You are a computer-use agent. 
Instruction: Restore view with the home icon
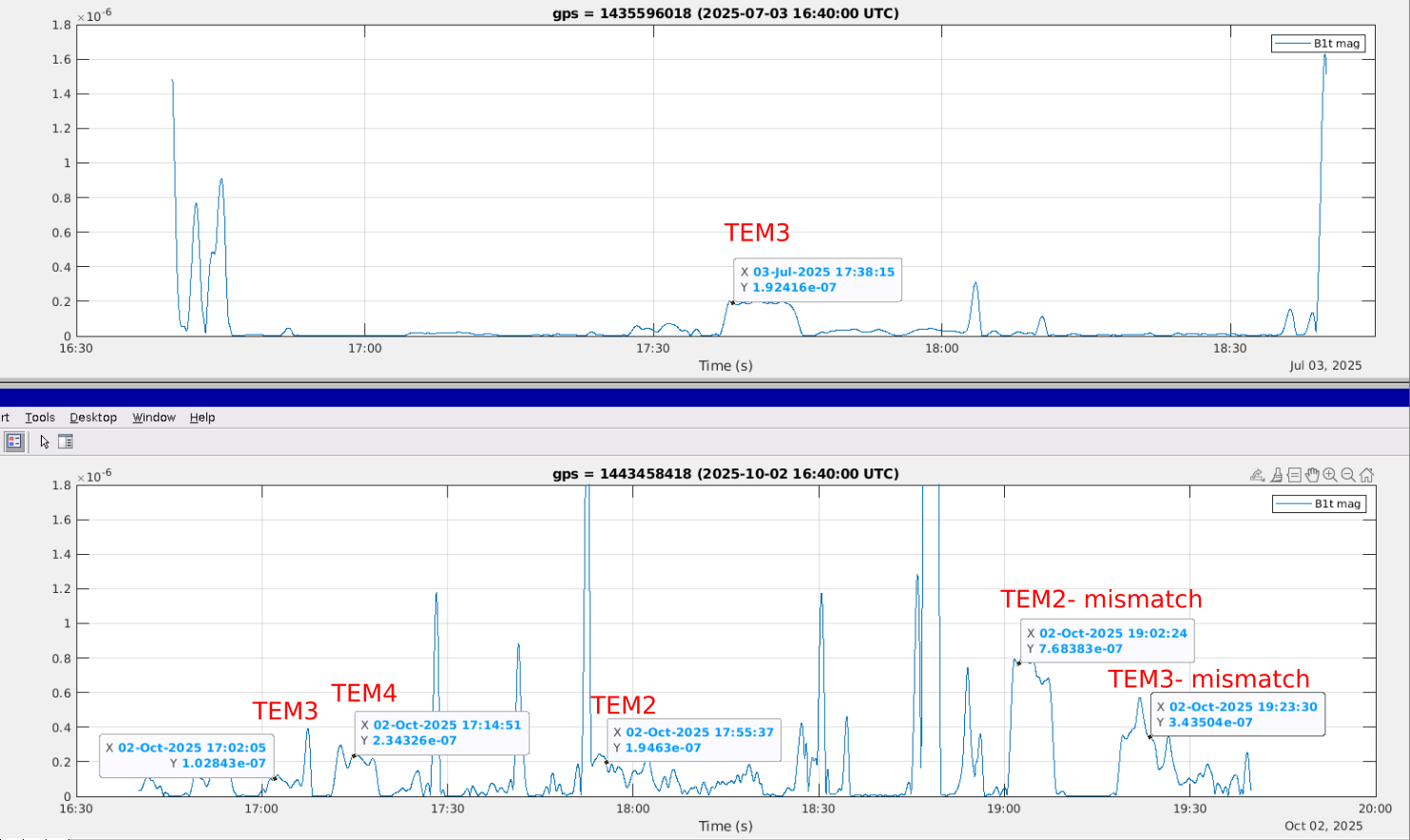[x=1366, y=475]
